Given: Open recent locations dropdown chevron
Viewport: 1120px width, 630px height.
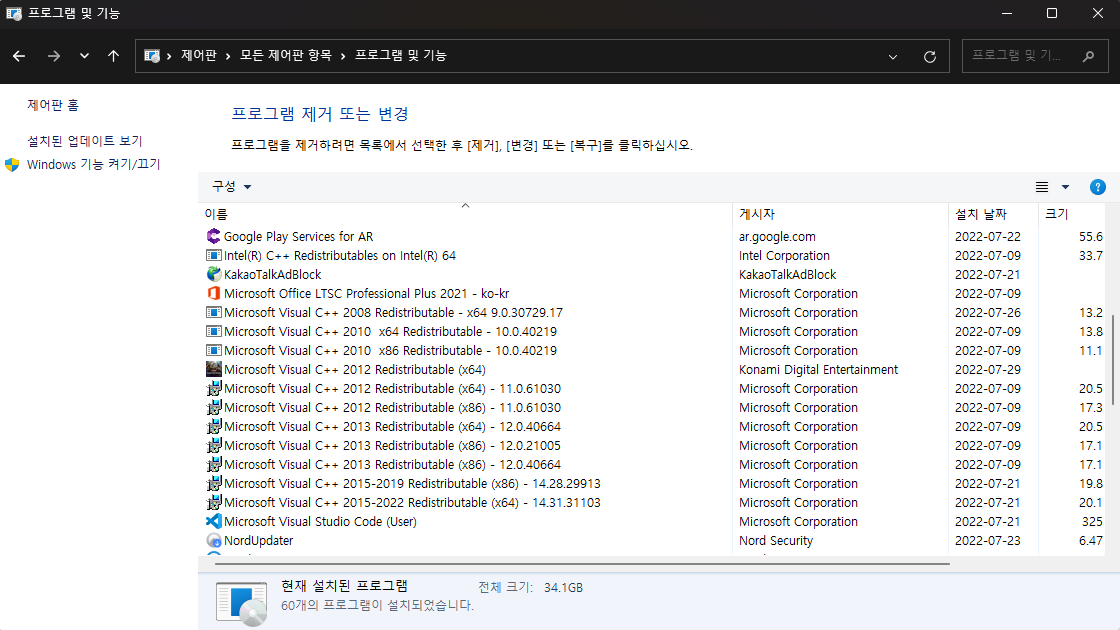Looking at the screenshot, I should tap(84, 56).
